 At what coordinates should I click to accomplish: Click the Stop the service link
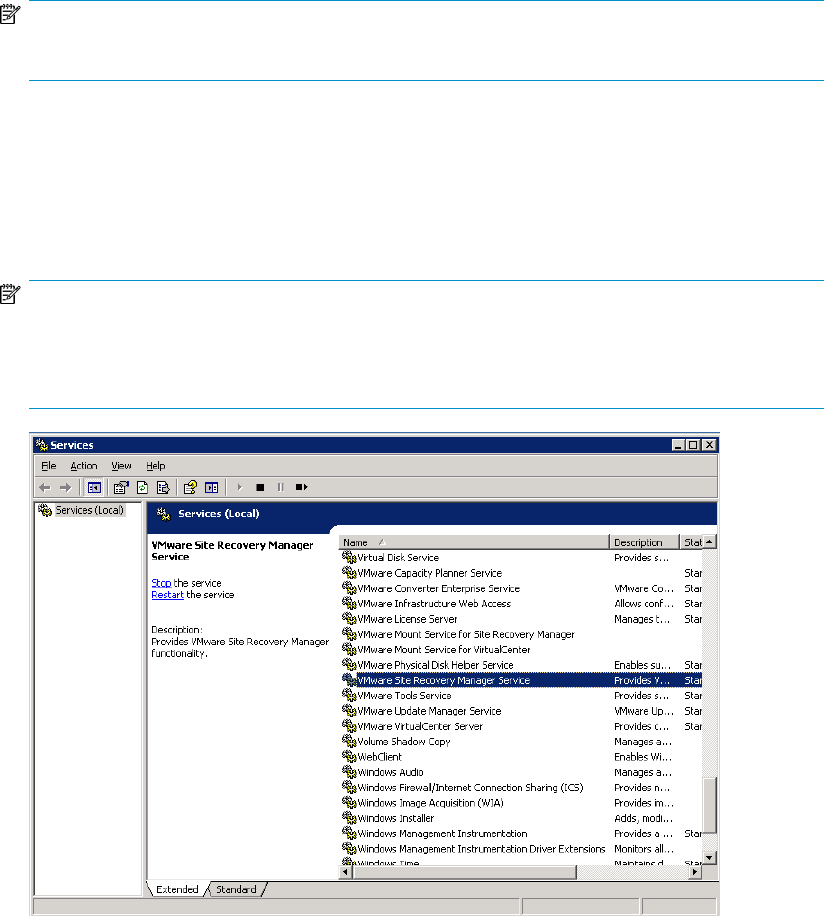(x=160, y=583)
